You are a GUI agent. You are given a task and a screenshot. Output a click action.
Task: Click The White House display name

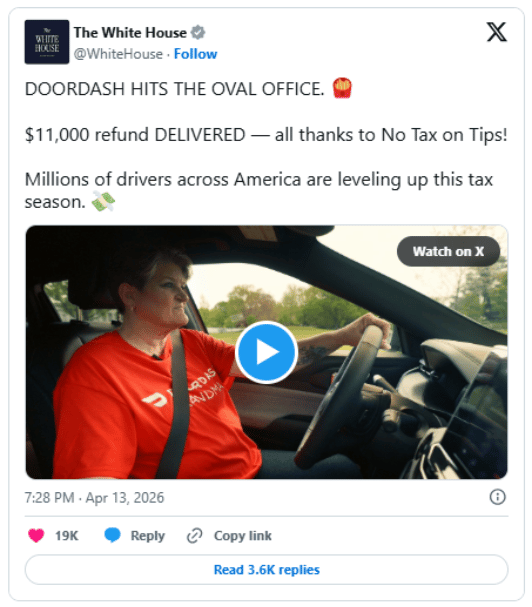click(130, 33)
